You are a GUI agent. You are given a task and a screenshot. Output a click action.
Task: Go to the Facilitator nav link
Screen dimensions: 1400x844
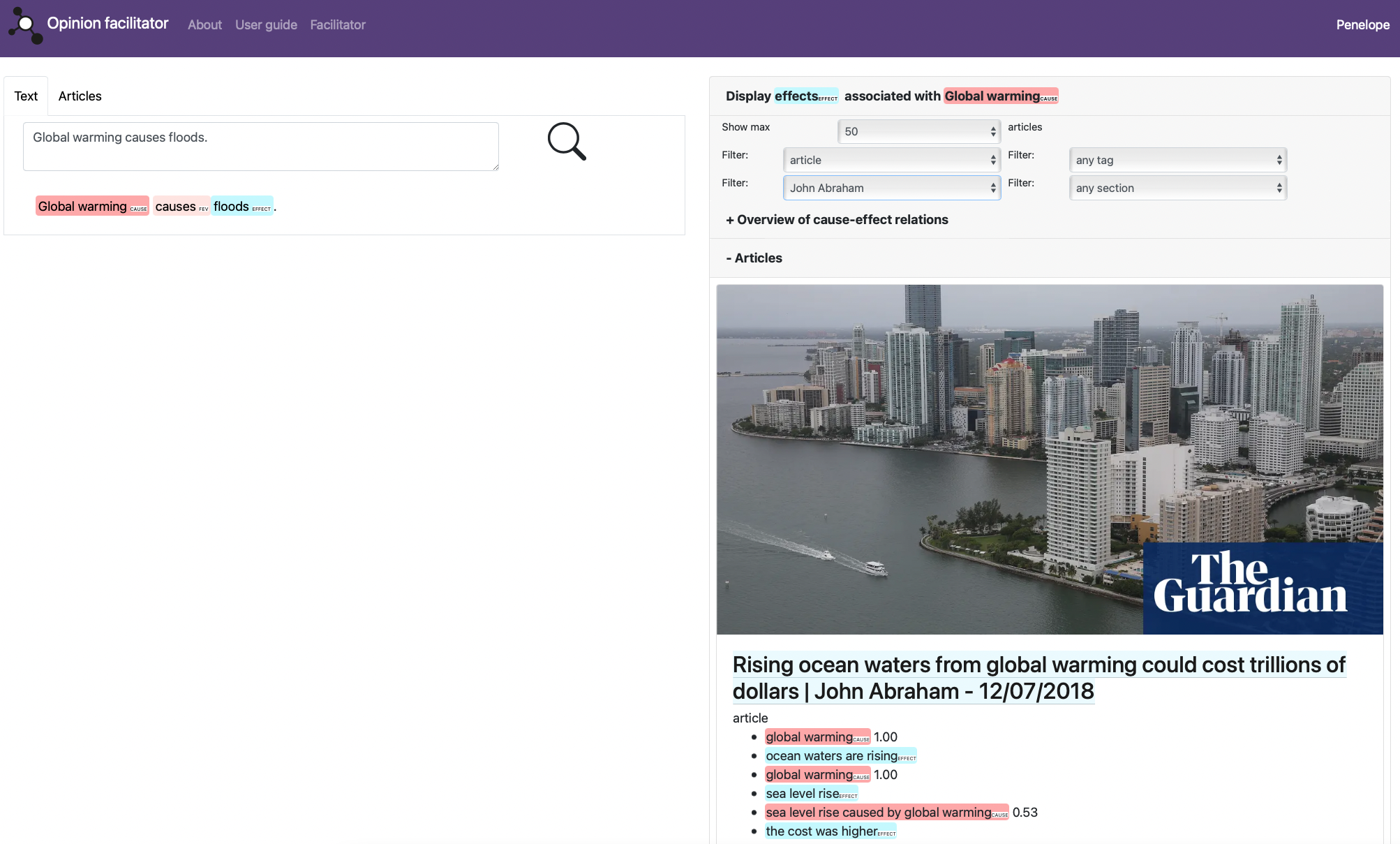pos(338,24)
